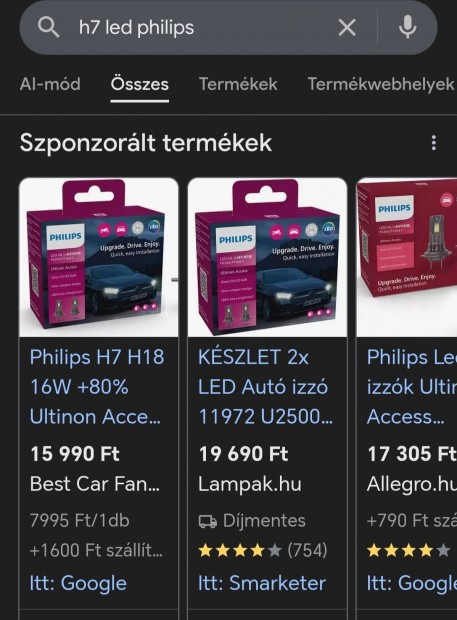Click the magnifying glass search icon

[x=48, y=27]
